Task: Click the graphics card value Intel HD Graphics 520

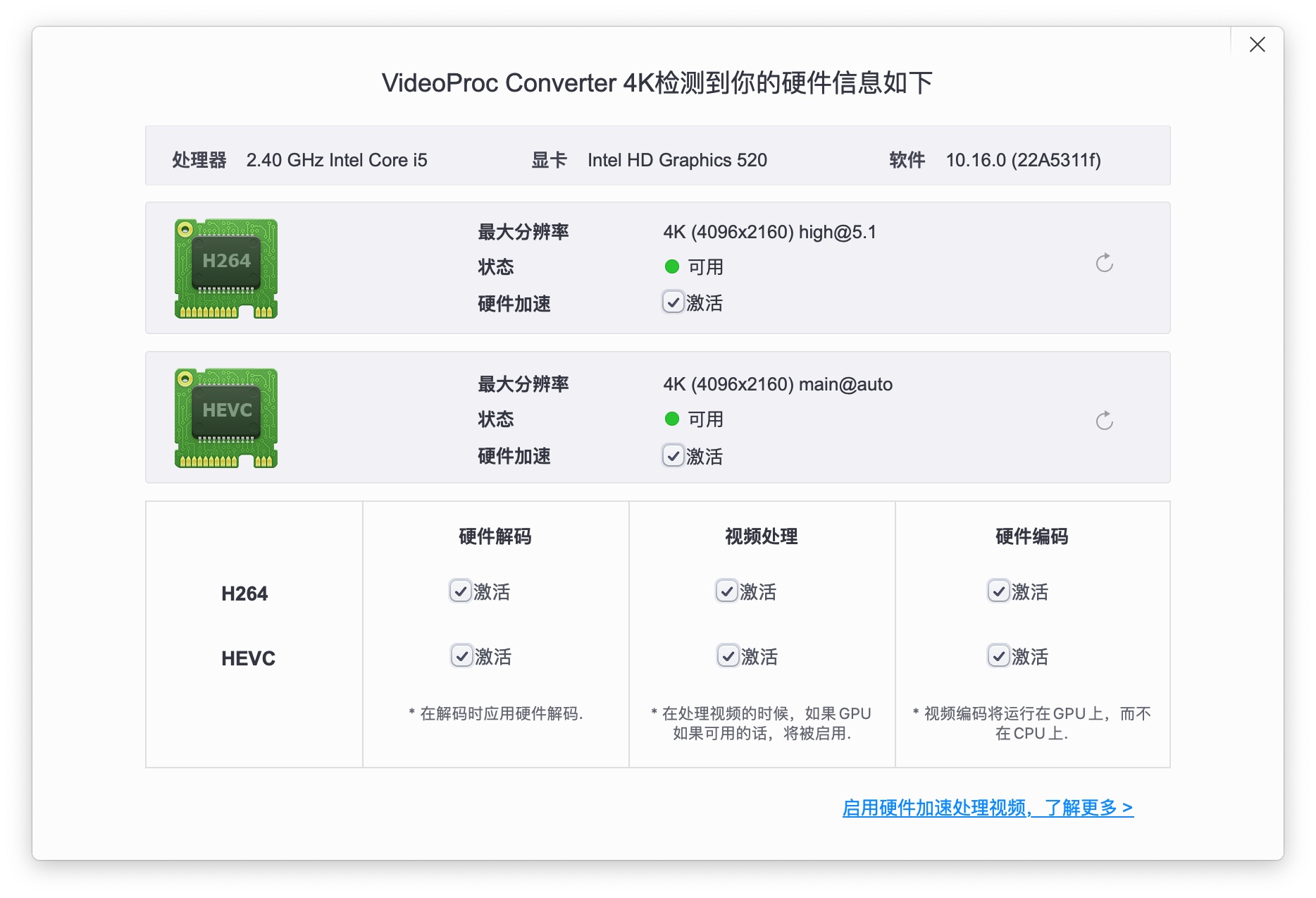Action: [677, 160]
